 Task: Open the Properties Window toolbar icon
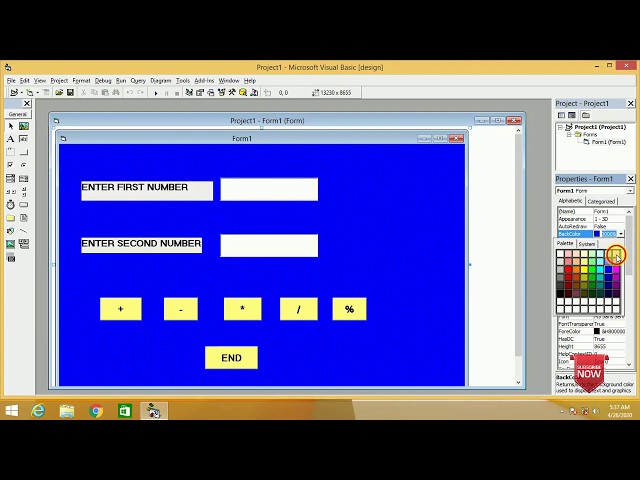point(200,93)
